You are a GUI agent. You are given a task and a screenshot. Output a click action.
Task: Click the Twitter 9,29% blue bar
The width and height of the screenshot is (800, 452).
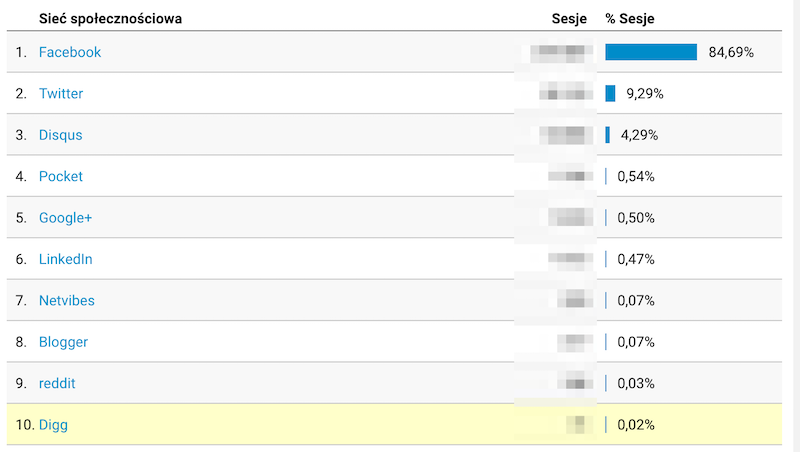click(x=610, y=93)
